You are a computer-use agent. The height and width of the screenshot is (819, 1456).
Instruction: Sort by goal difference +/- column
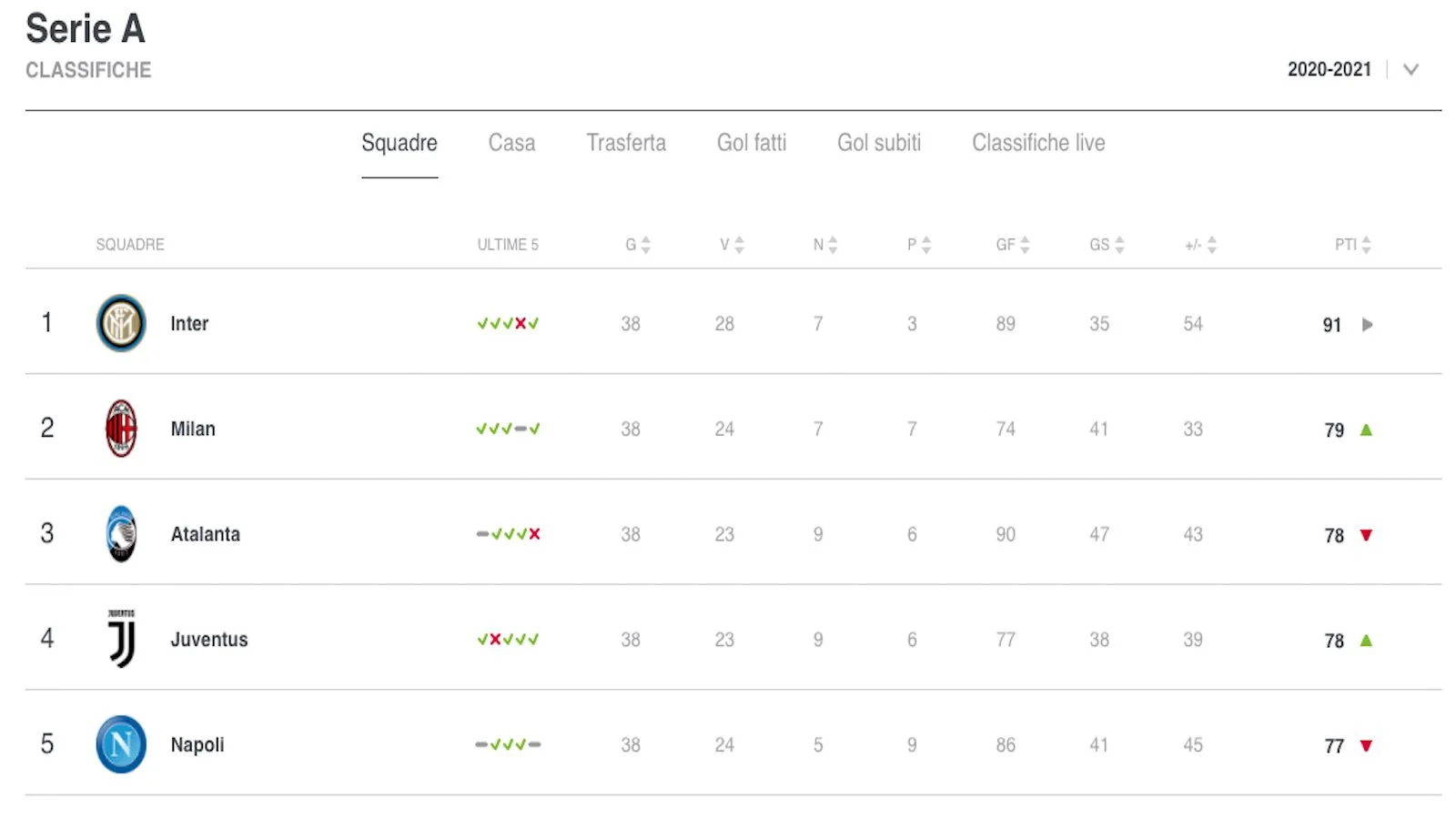pyautogui.click(x=1211, y=245)
